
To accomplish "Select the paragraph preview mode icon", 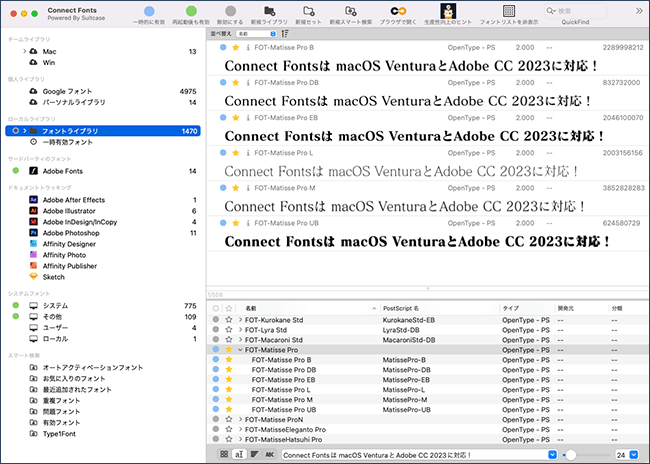I will pyautogui.click(x=255, y=454).
